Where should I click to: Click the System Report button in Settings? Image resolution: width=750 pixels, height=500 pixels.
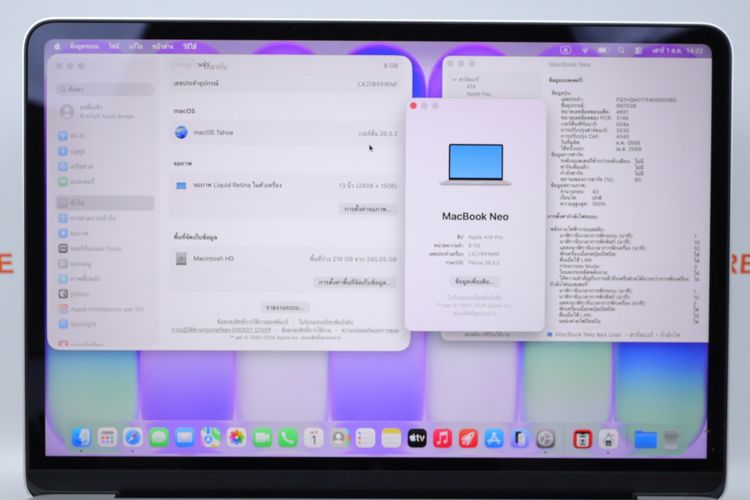tap(285, 307)
